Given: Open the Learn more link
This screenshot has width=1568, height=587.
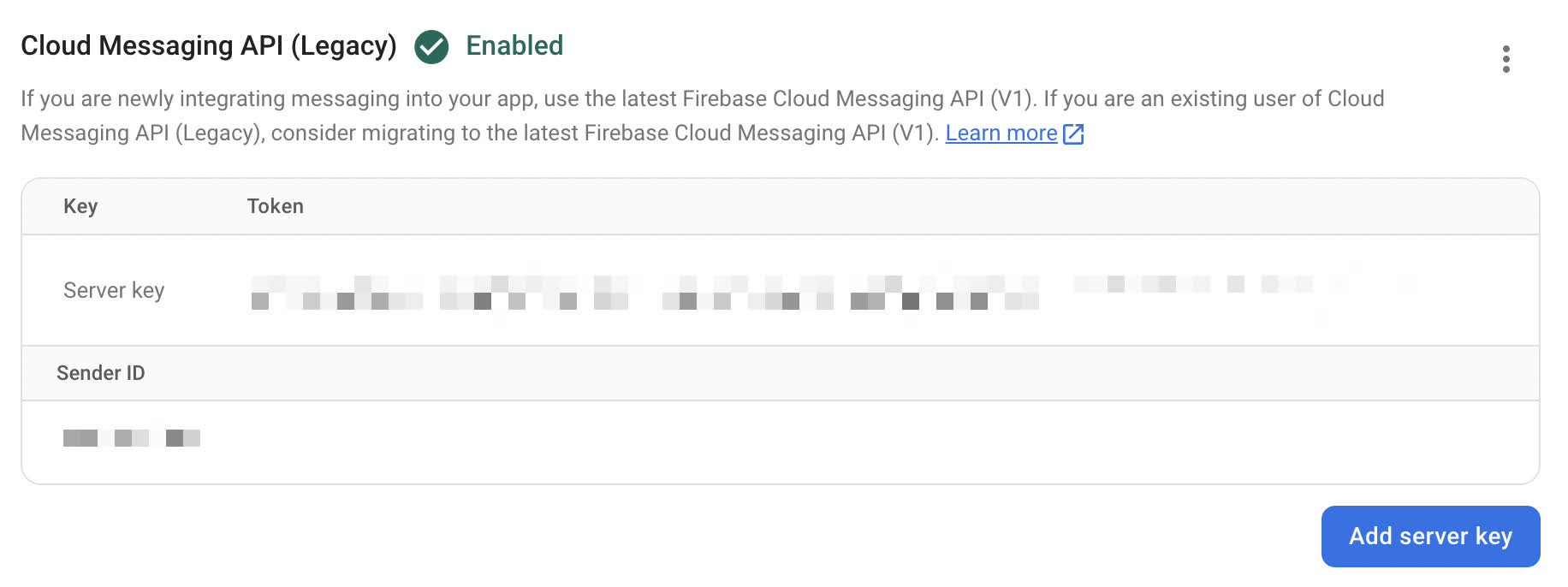Looking at the screenshot, I should click(1001, 133).
